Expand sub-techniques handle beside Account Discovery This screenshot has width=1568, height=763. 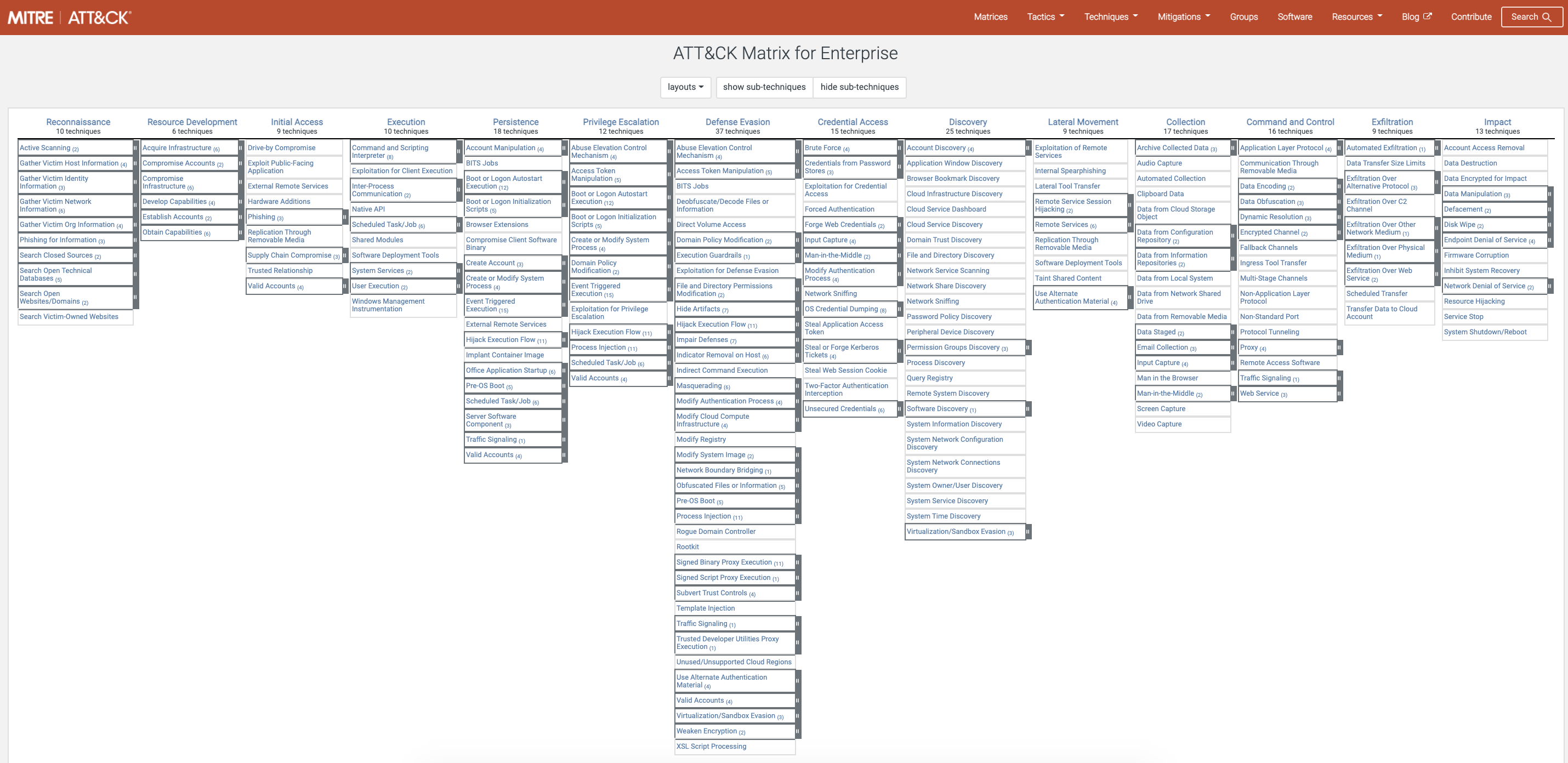pos(1028,148)
